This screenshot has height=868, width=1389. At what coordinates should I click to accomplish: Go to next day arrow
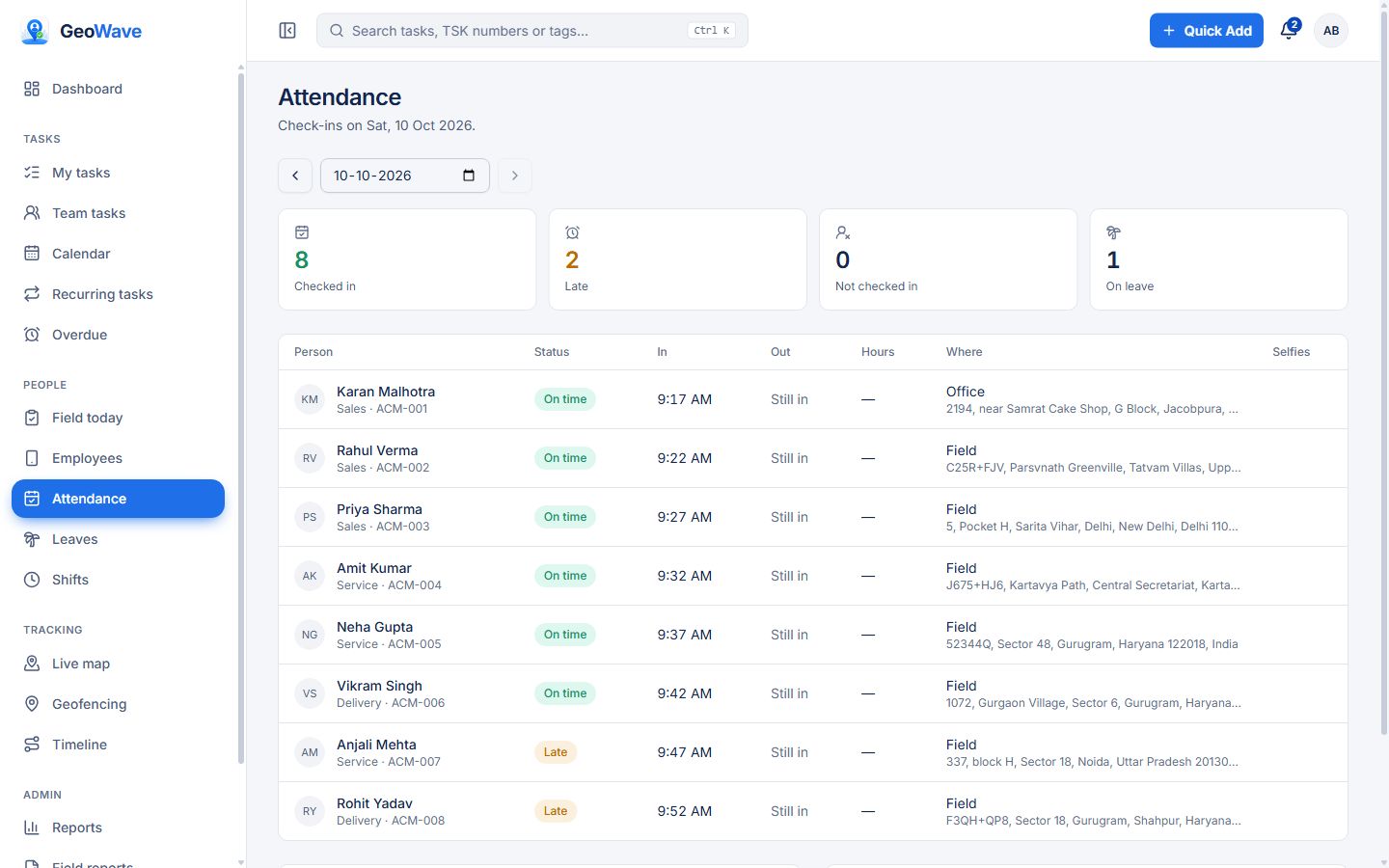515,176
